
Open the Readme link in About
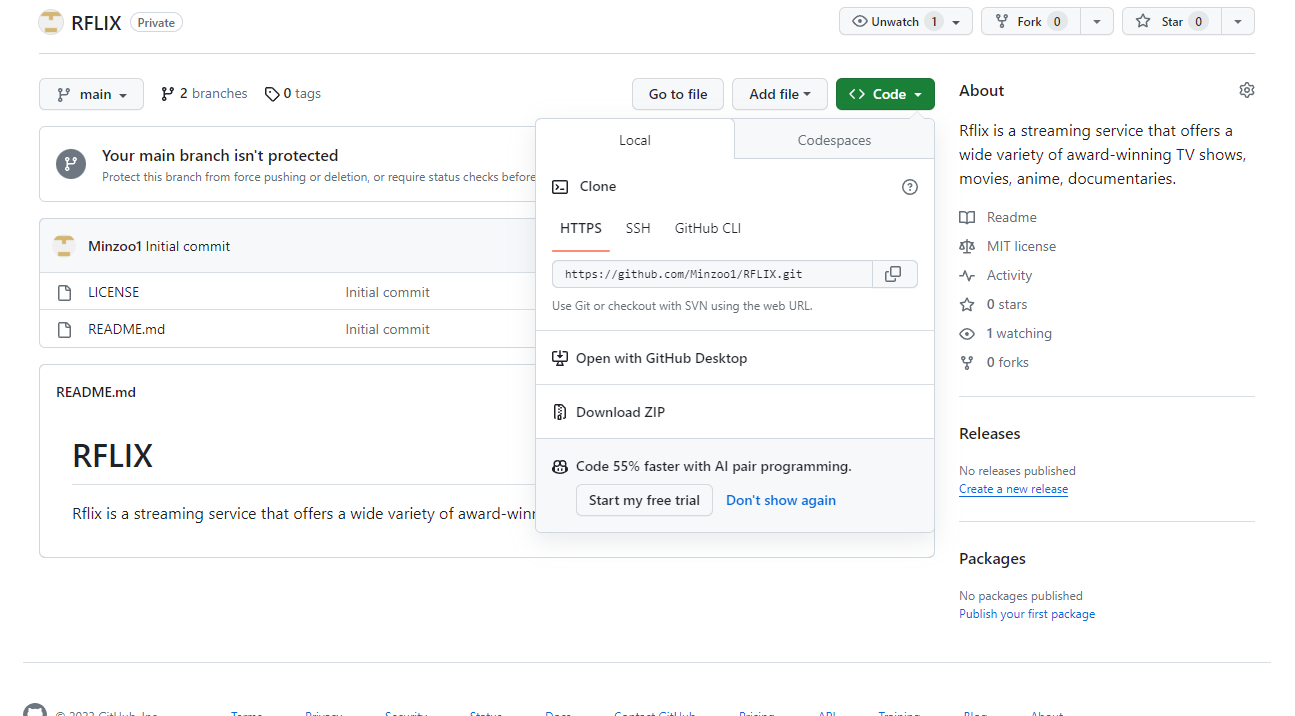click(x=1011, y=218)
